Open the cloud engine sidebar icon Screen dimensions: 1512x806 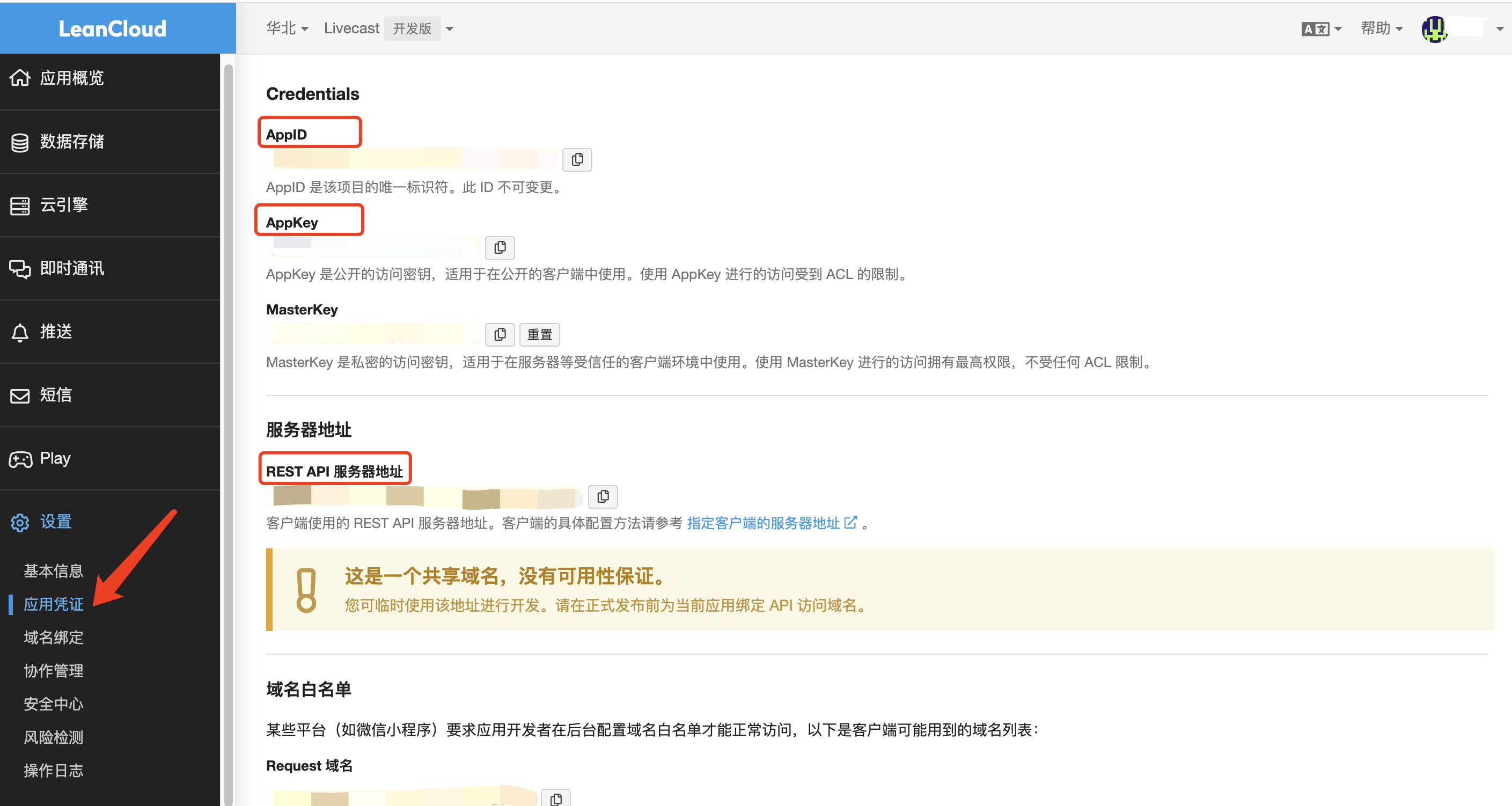(20, 206)
